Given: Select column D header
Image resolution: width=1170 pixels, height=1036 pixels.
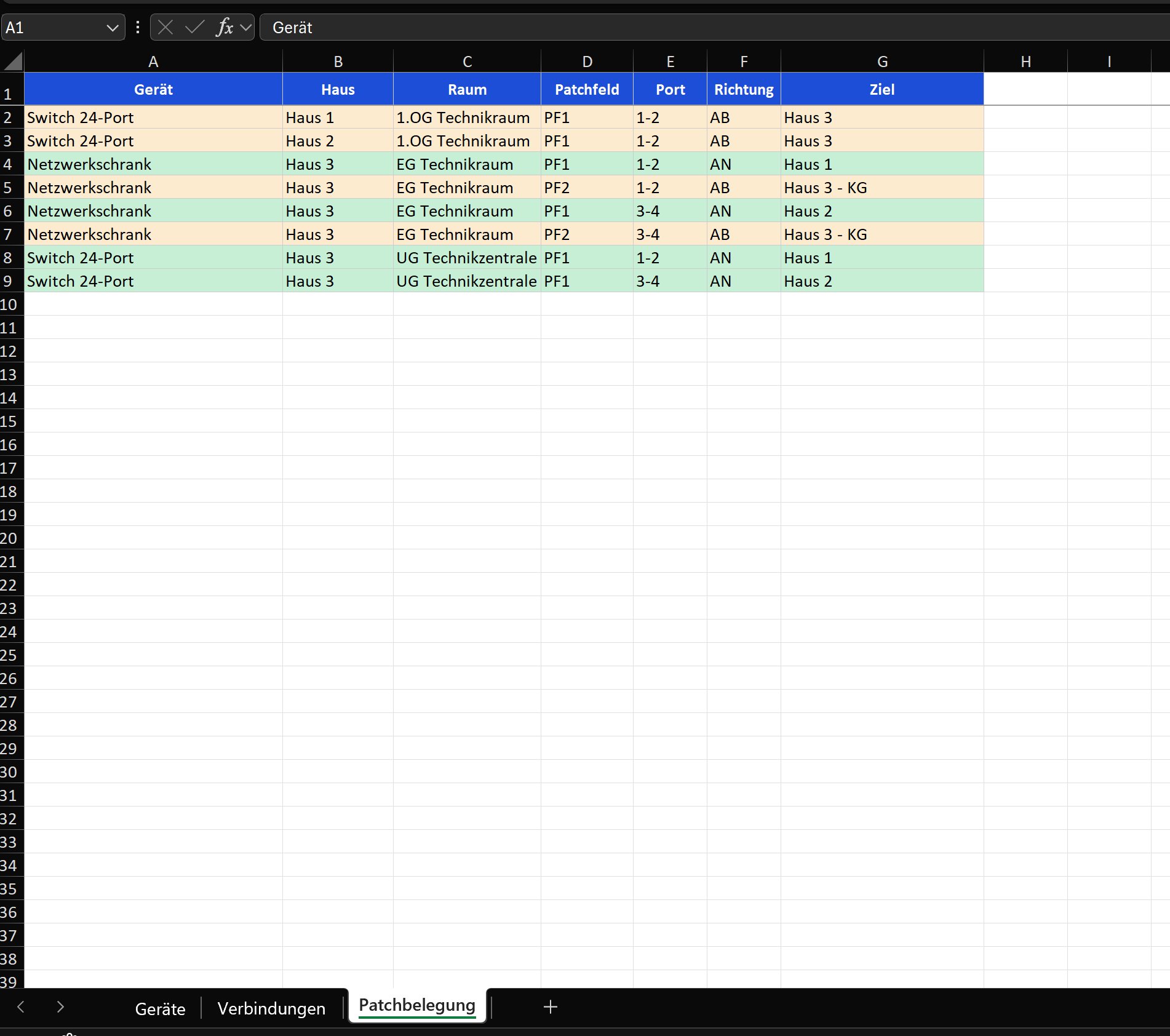Looking at the screenshot, I should point(587,62).
